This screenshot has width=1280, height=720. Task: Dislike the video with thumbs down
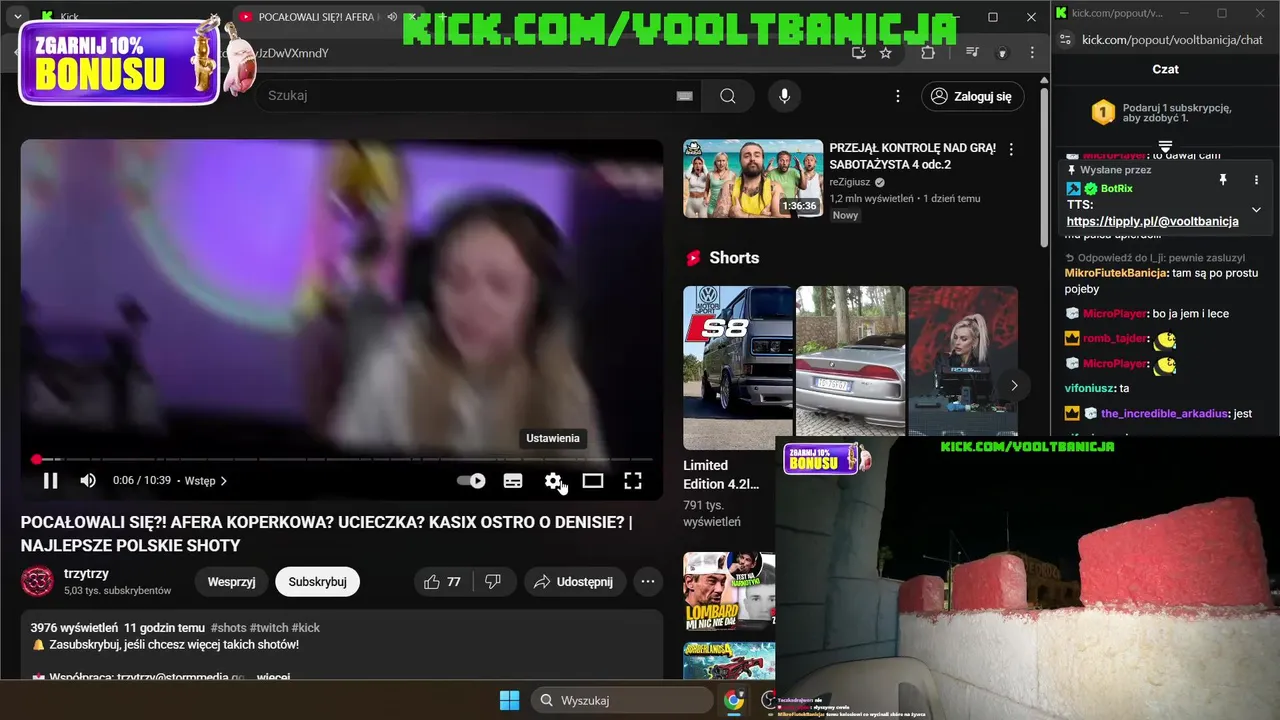pos(493,581)
